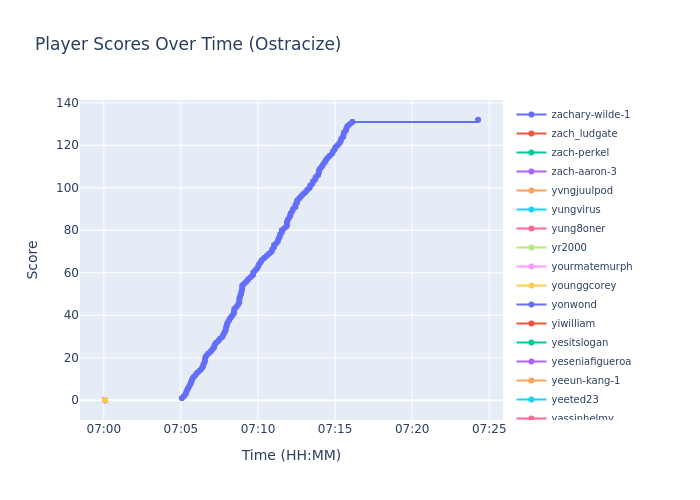Click the yr2000 light green legend marker
Image resolution: width=700 pixels, height=500 pixels.
[x=531, y=248]
